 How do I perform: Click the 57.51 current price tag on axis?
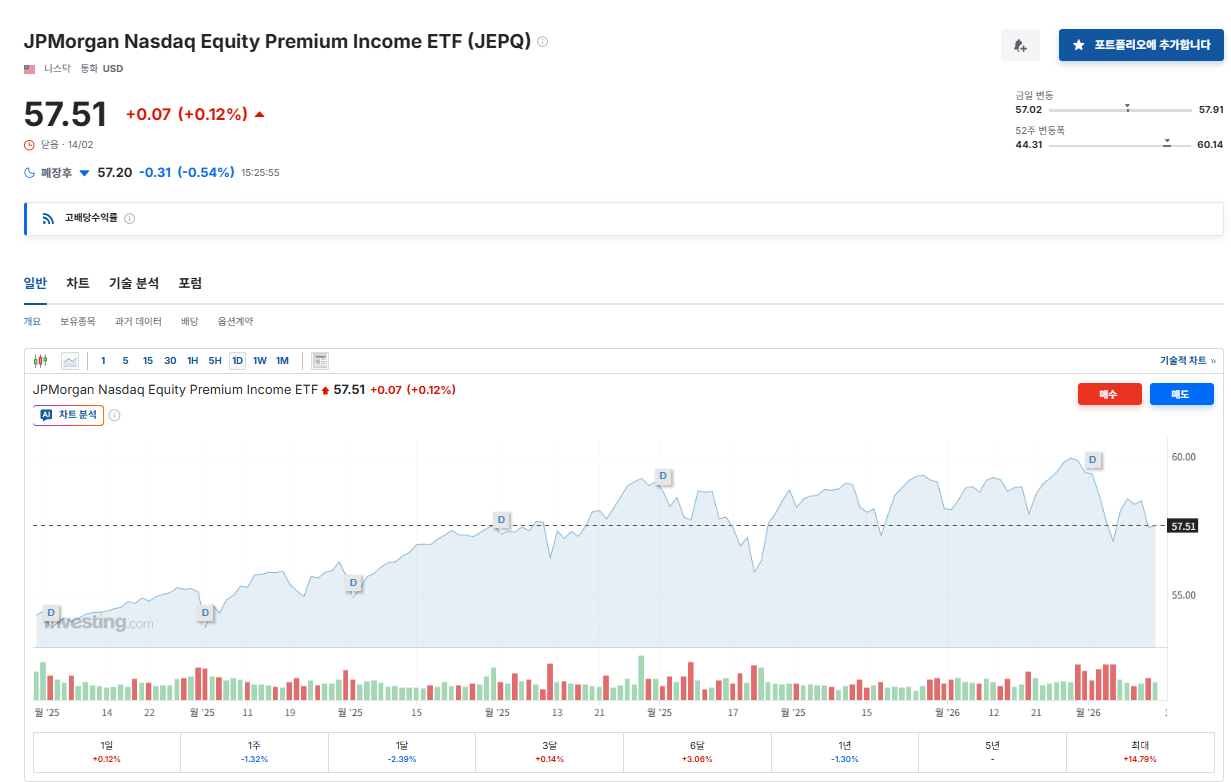(1183, 526)
